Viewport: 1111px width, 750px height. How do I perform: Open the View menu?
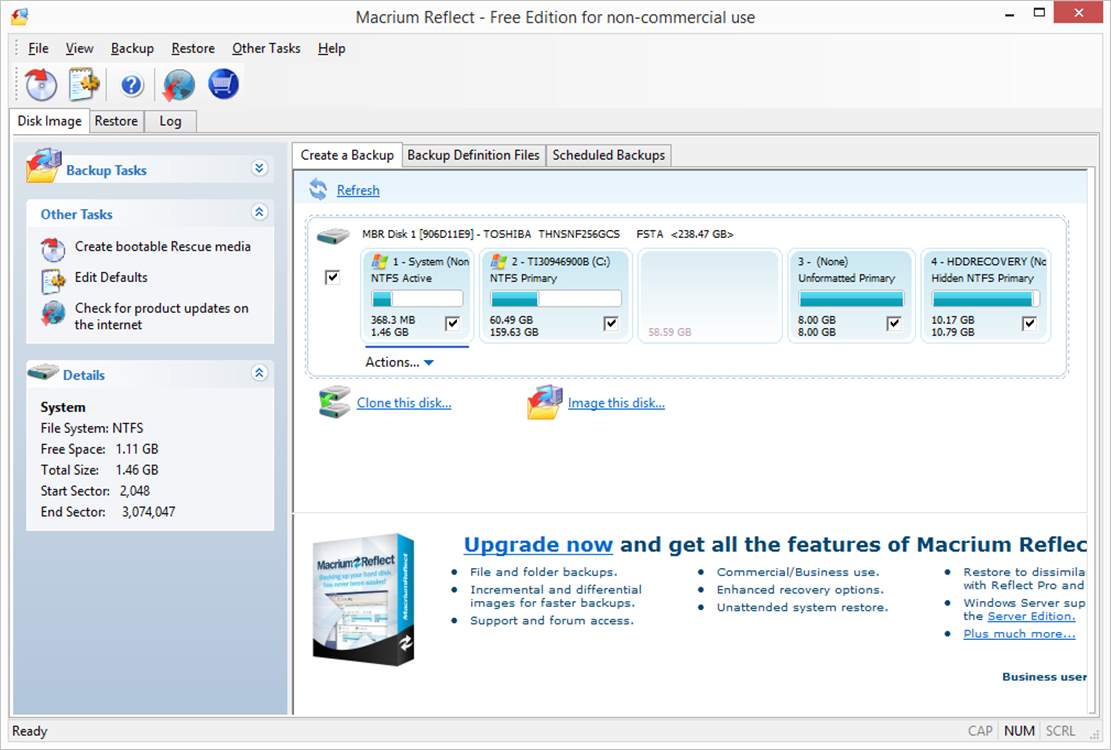pos(79,48)
